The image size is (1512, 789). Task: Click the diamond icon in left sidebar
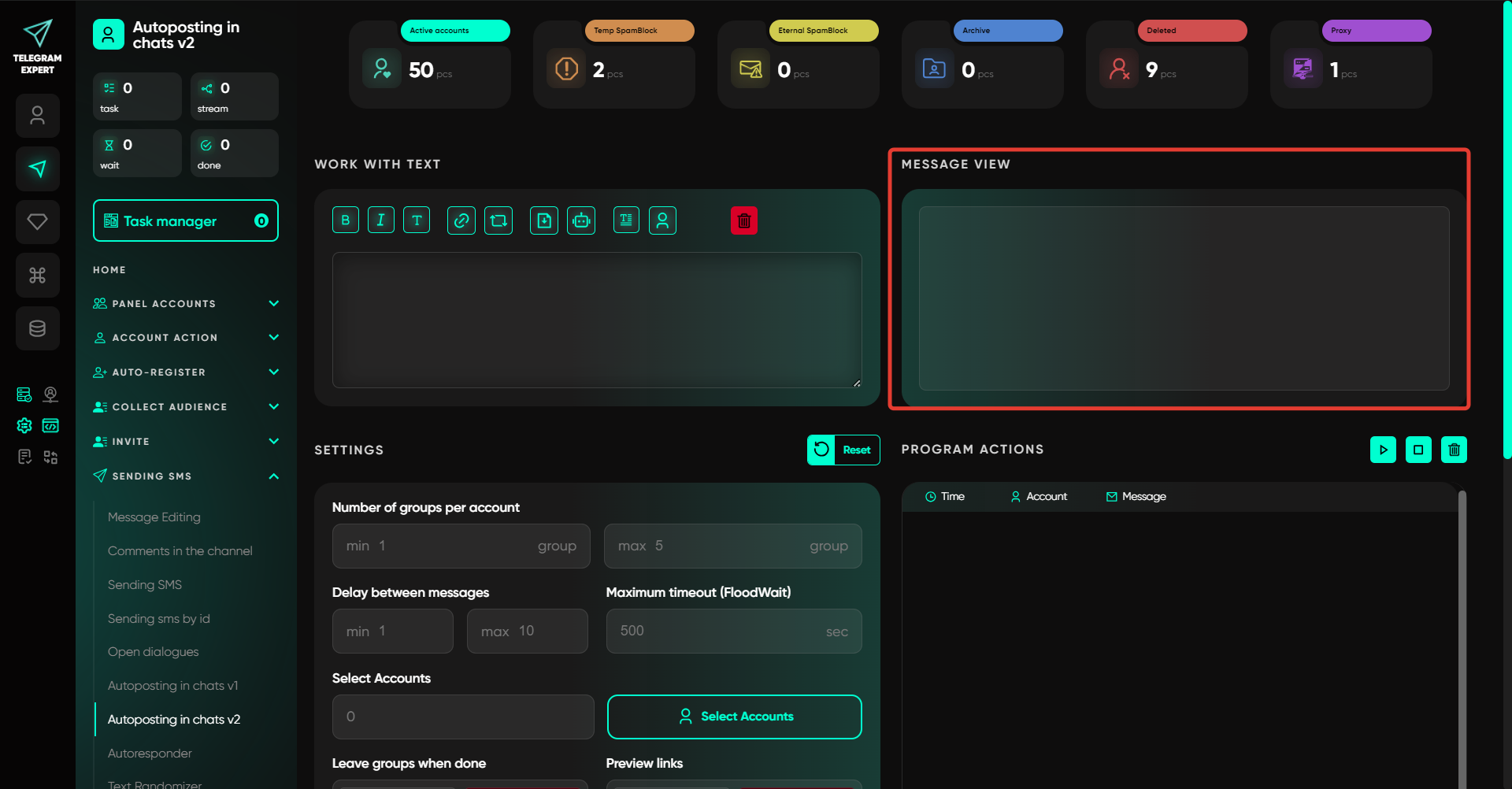coord(37,222)
